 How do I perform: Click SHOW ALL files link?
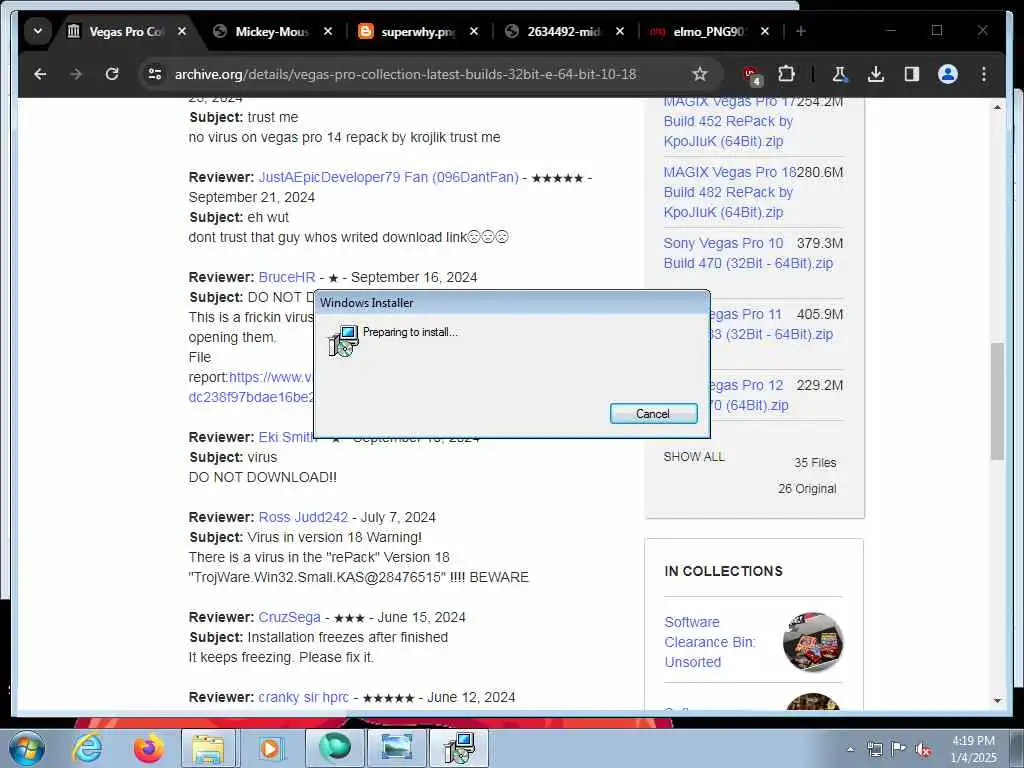[x=694, y=456]
